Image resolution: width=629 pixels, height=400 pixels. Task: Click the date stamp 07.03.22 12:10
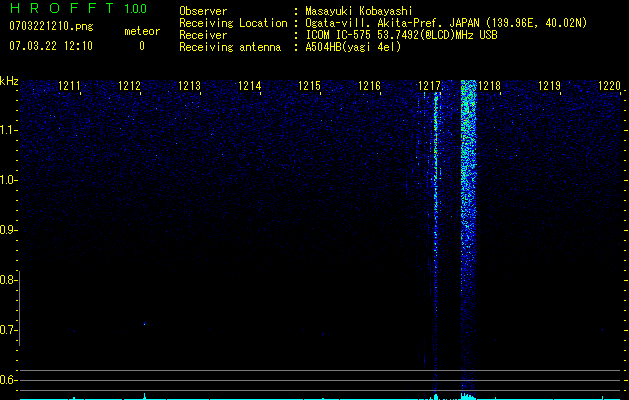coord(51,46)
